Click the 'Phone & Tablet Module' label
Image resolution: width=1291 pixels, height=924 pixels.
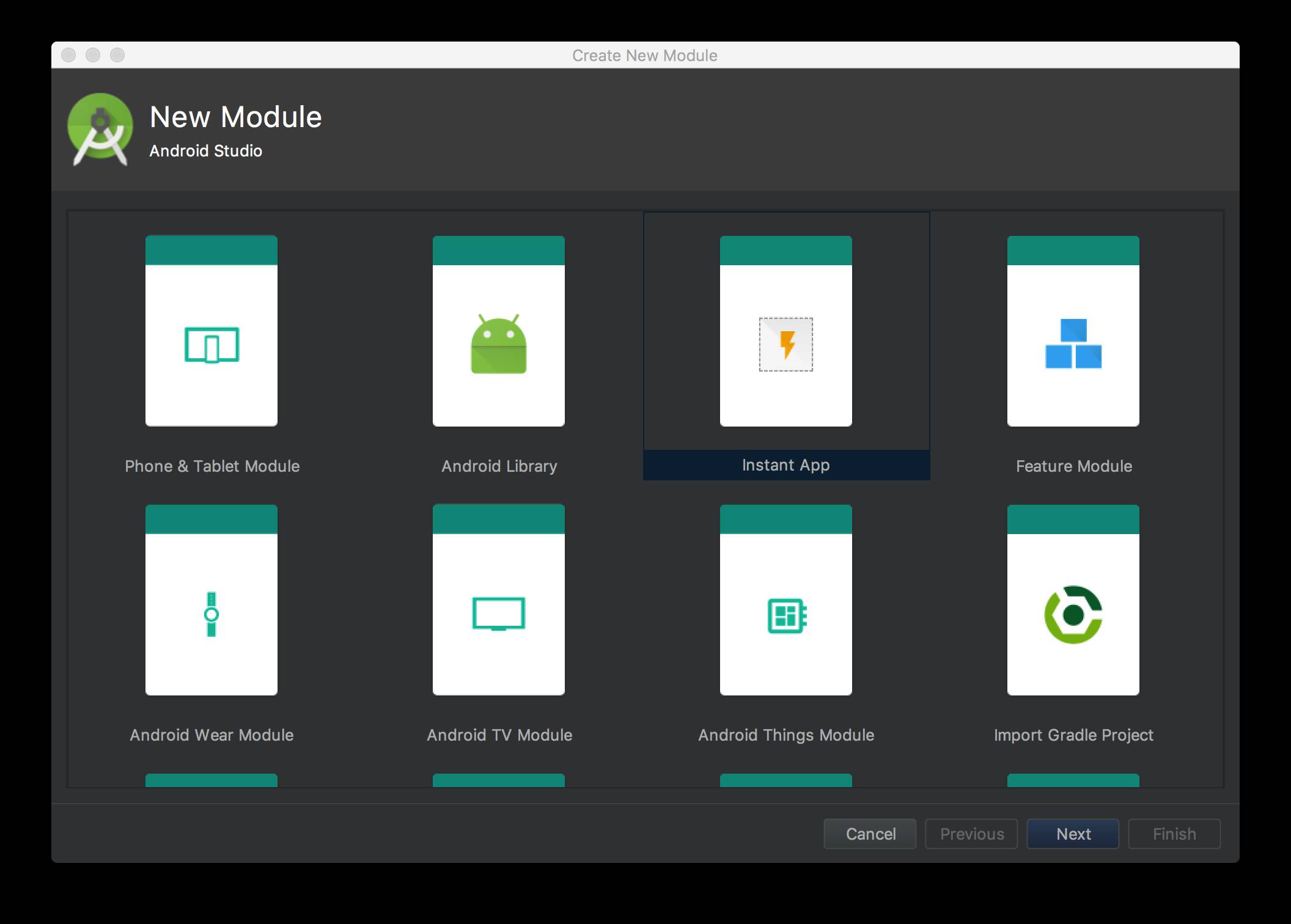click(x=212, y=466)
